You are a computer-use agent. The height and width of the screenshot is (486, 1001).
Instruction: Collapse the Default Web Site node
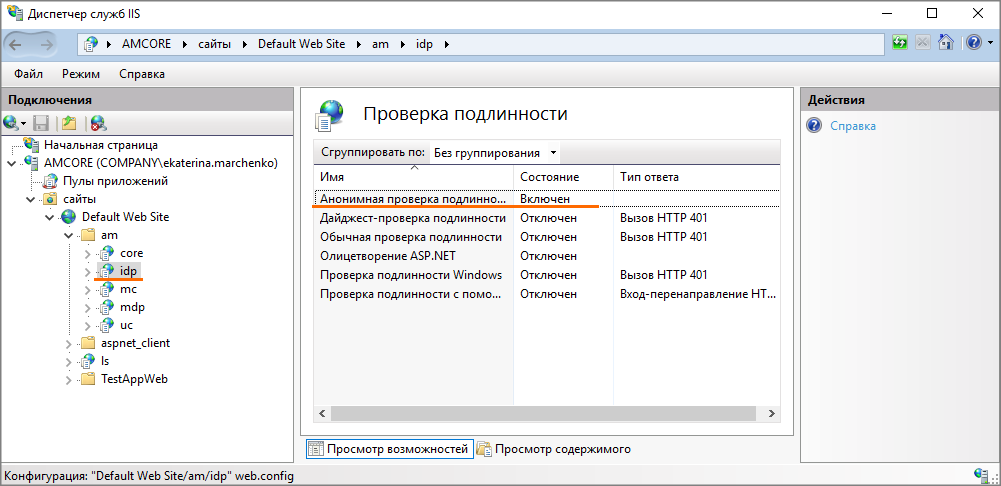click(50, 217)
